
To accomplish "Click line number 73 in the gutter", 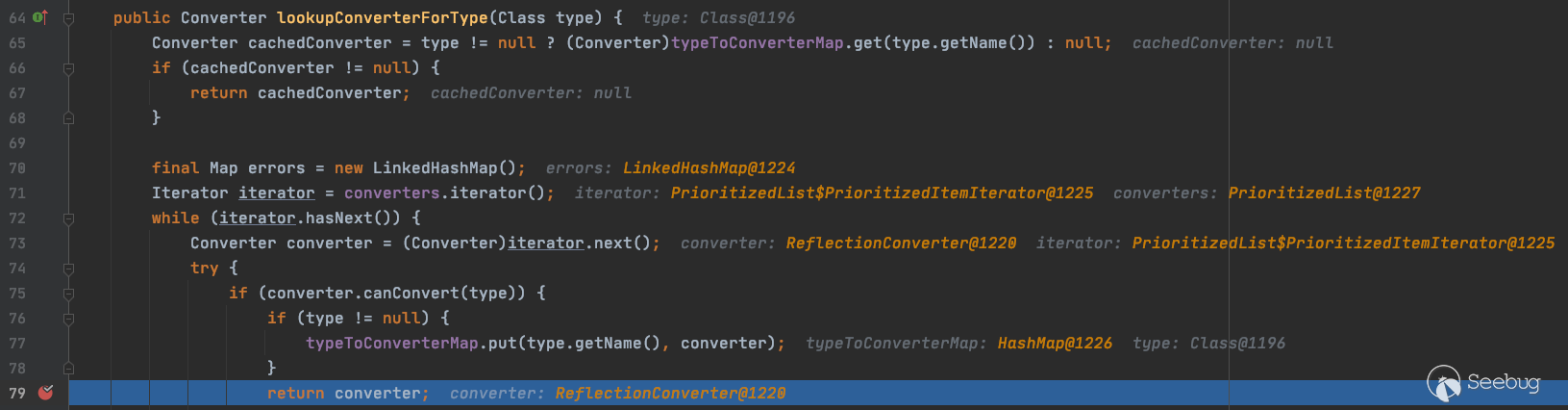I will [17, 243].
